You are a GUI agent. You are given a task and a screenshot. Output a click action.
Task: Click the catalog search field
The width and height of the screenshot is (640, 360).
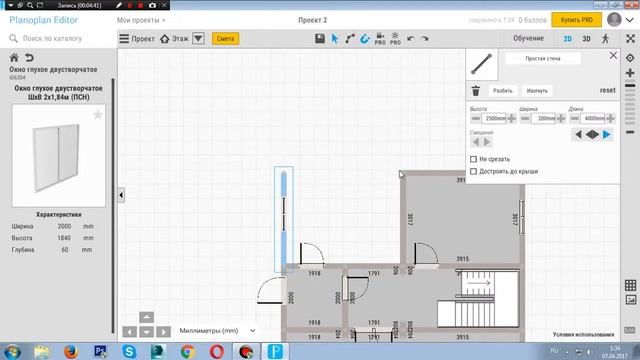(59, 38)
